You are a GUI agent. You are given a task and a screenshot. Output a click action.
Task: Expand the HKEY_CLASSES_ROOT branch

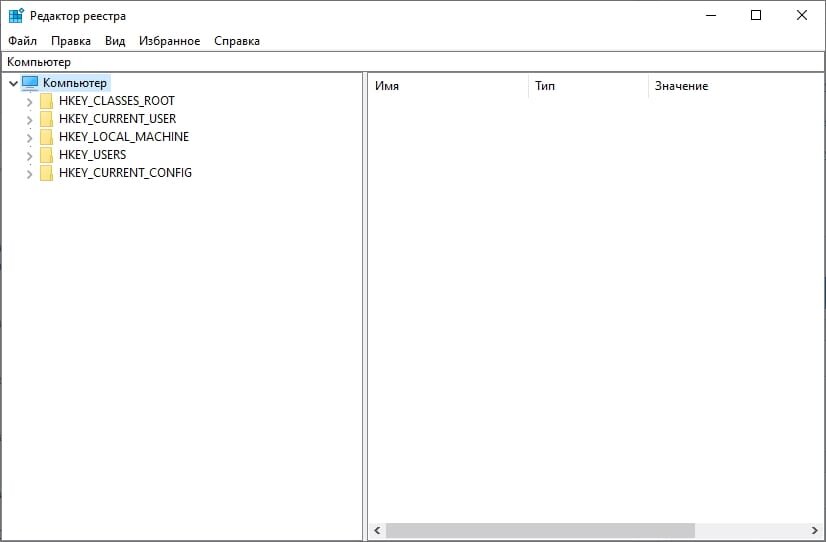[x=30, y=102]
